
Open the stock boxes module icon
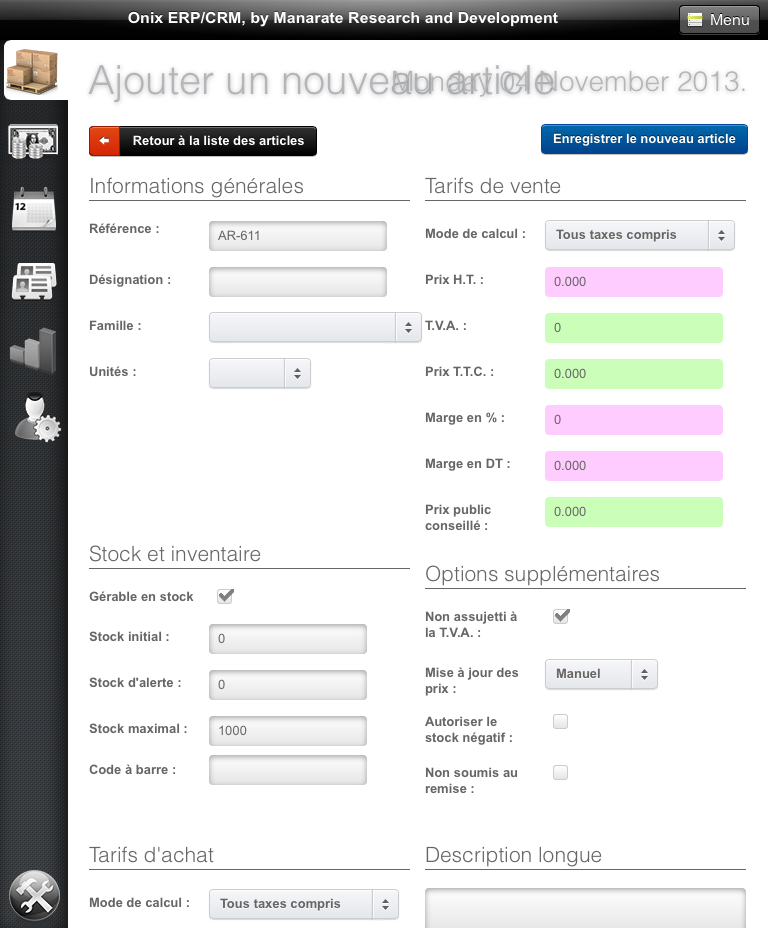click(x=33, y=72)
